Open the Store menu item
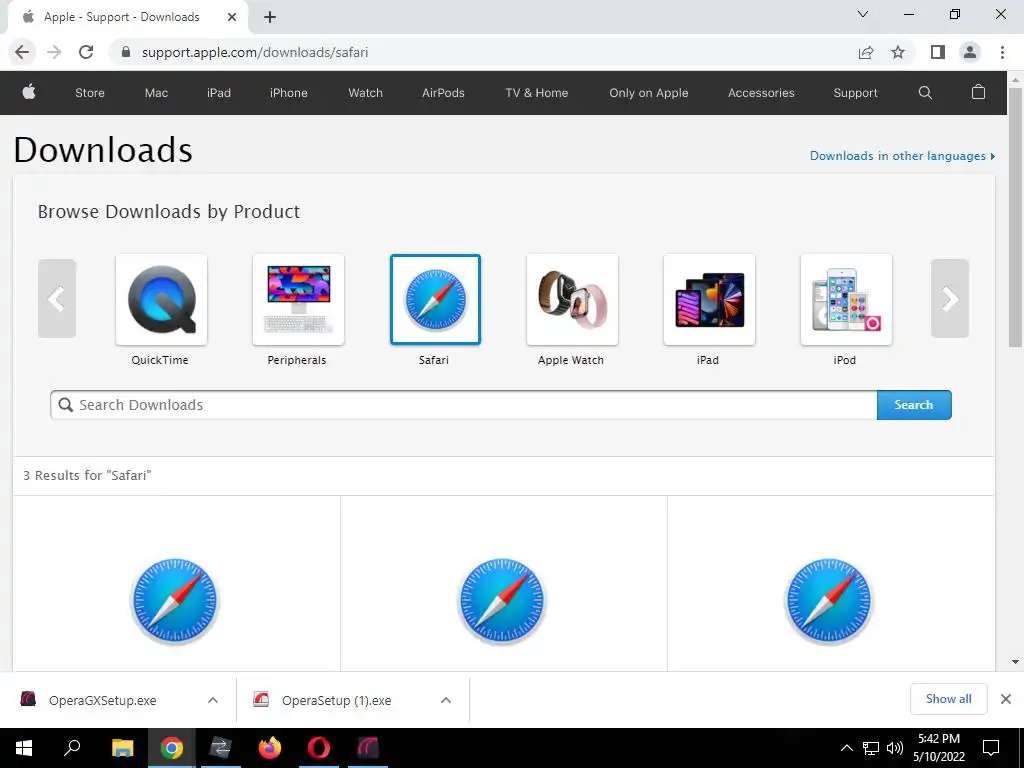The width and height of the screenshot is (1024, 768). [x=89, y=93]
